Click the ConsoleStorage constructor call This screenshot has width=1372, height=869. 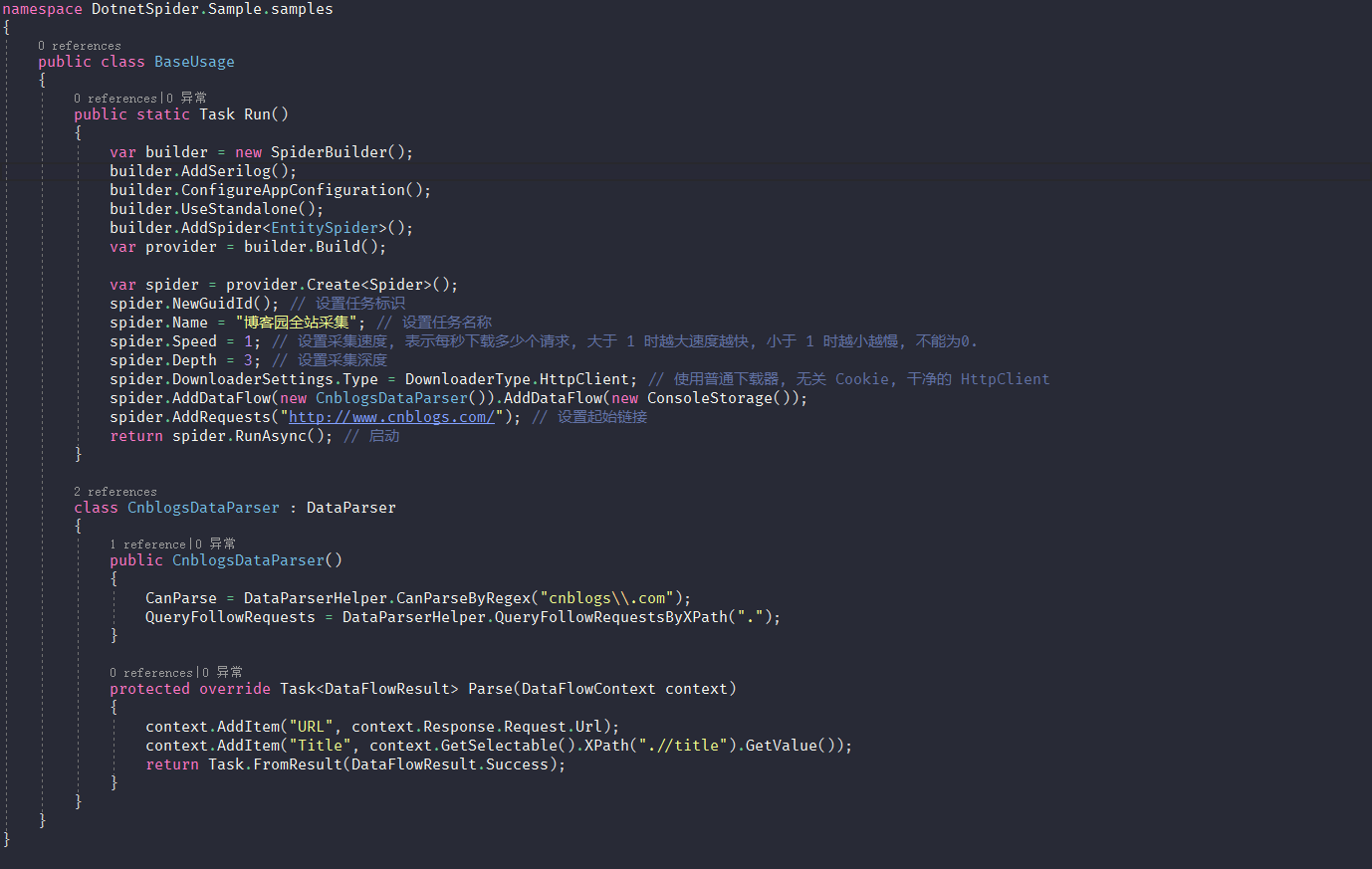tap(711, 397)
